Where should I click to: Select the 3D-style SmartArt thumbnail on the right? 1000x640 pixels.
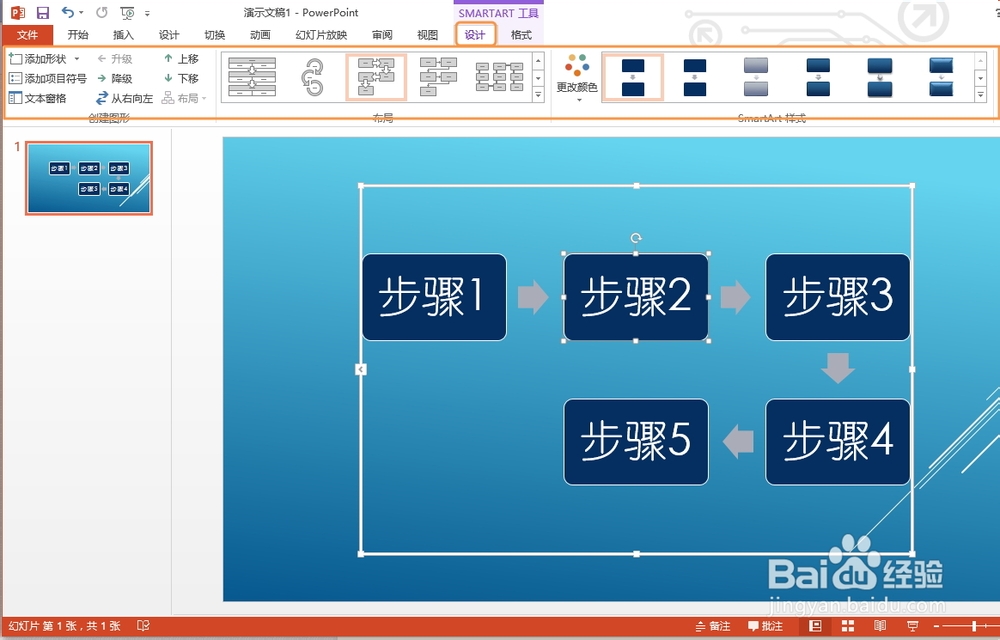938,77
